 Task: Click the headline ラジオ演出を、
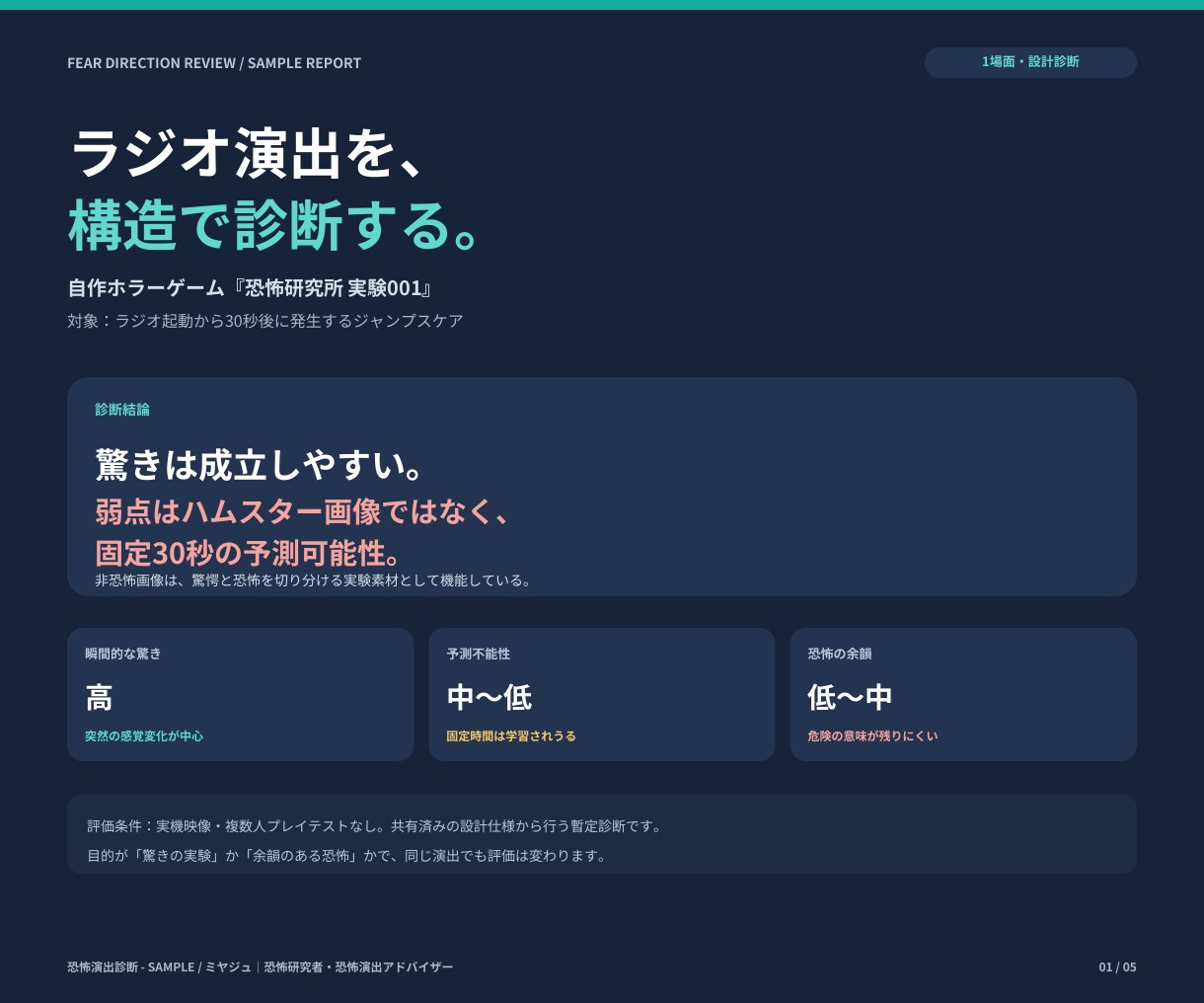(x=250, y=153)
